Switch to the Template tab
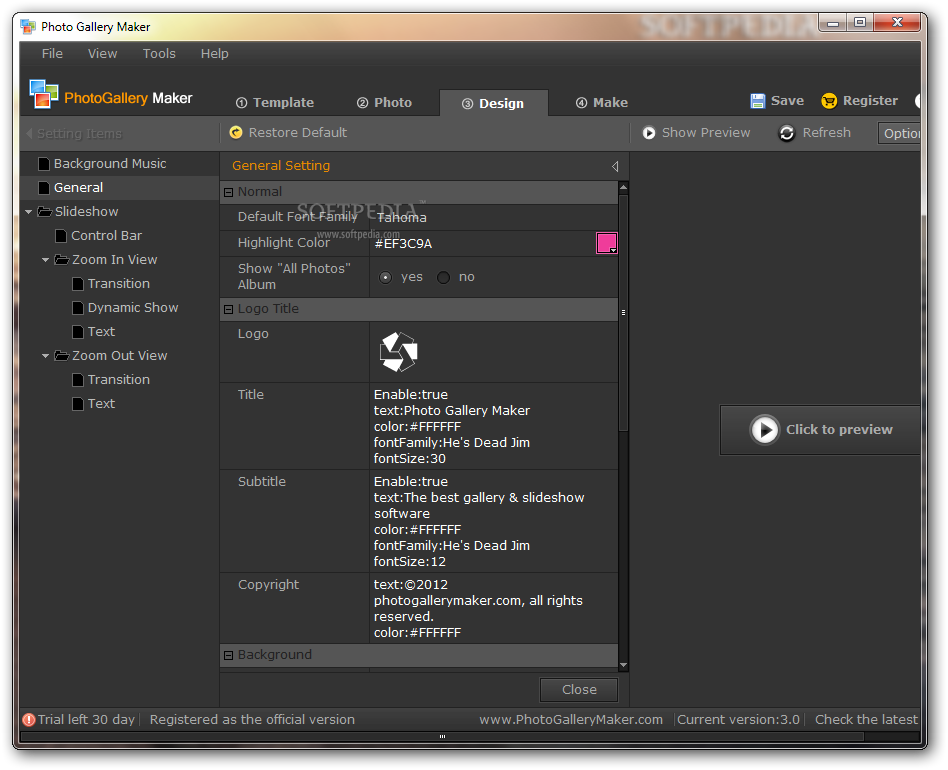 [x=274, y=103]
